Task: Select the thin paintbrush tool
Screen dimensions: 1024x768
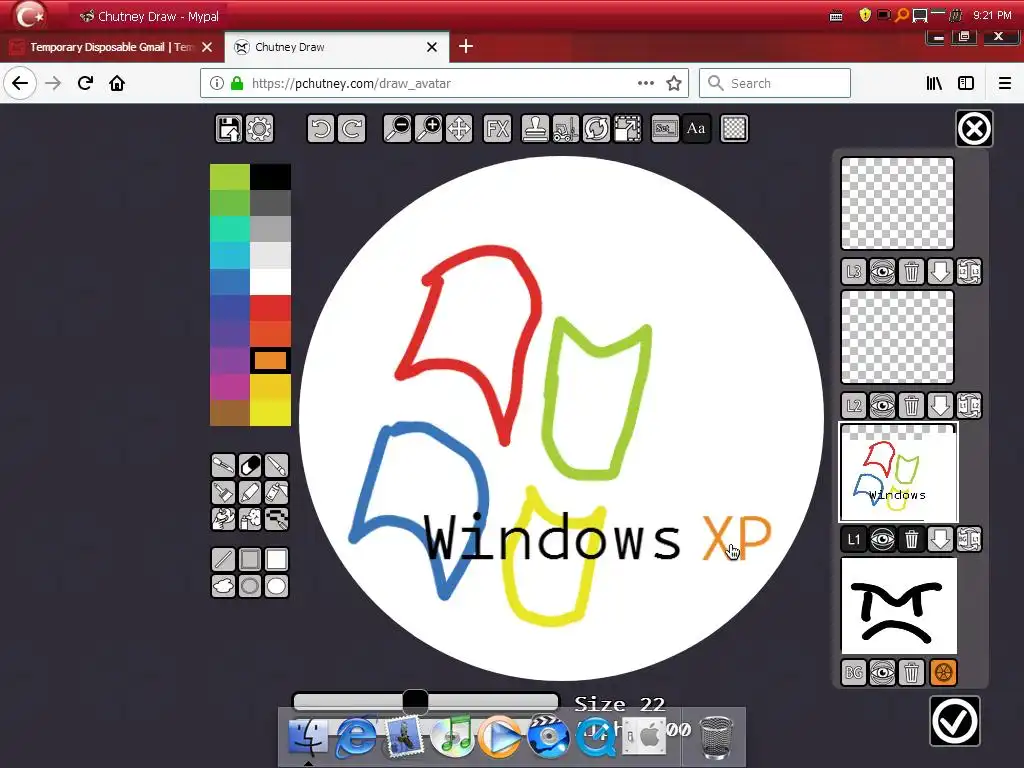Action: coord(276,466)
